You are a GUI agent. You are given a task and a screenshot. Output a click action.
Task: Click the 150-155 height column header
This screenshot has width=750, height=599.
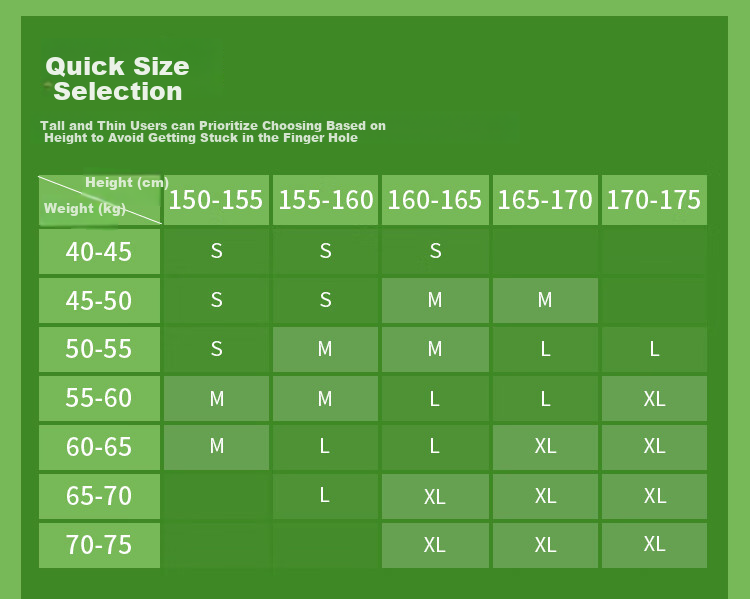tap(216, 200)
